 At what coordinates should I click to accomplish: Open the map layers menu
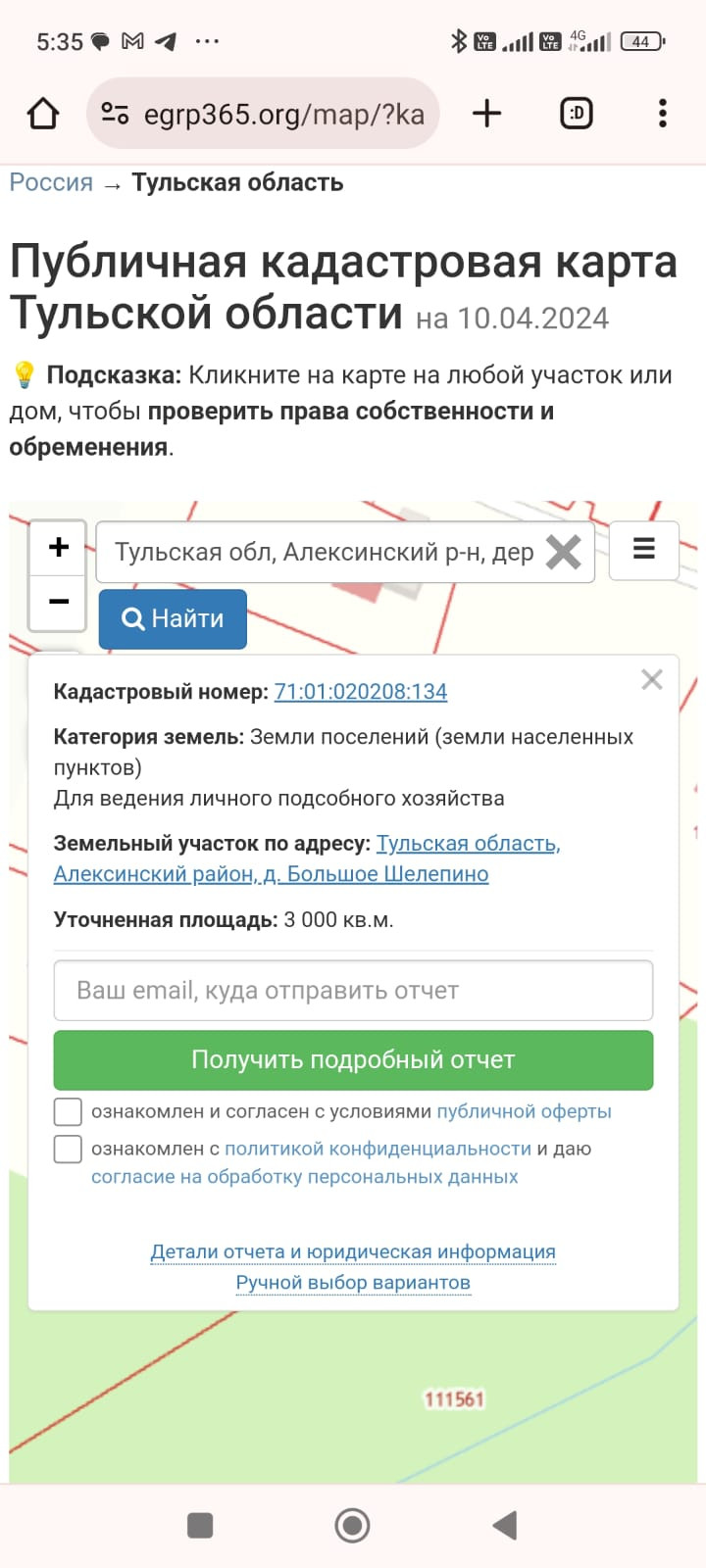pyautogui.click(x=643, y=549)
